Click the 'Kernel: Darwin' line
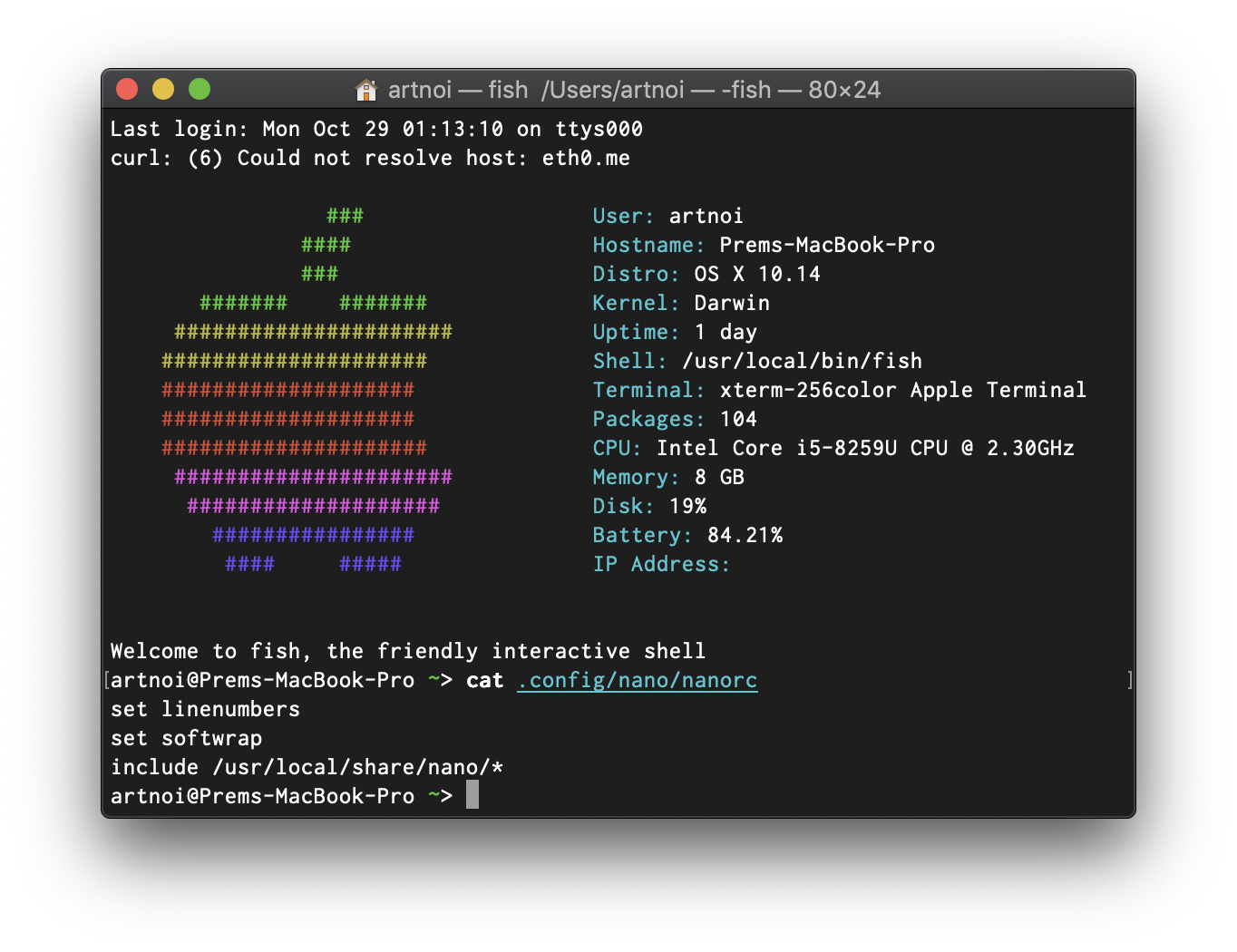1237x952 pixels. point(681,303)
